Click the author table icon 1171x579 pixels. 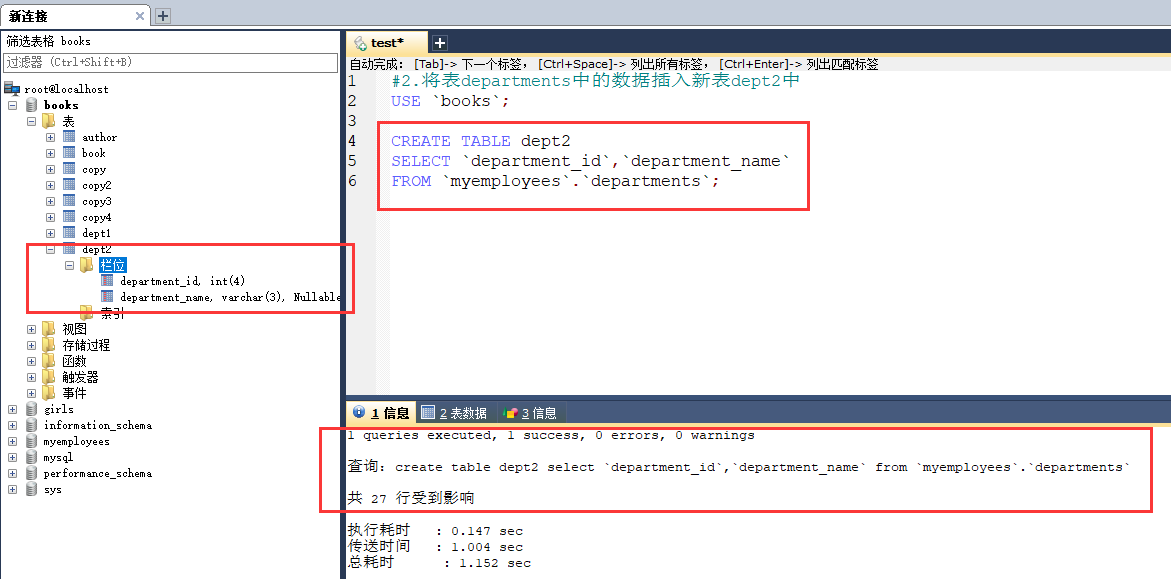[69, 137]
